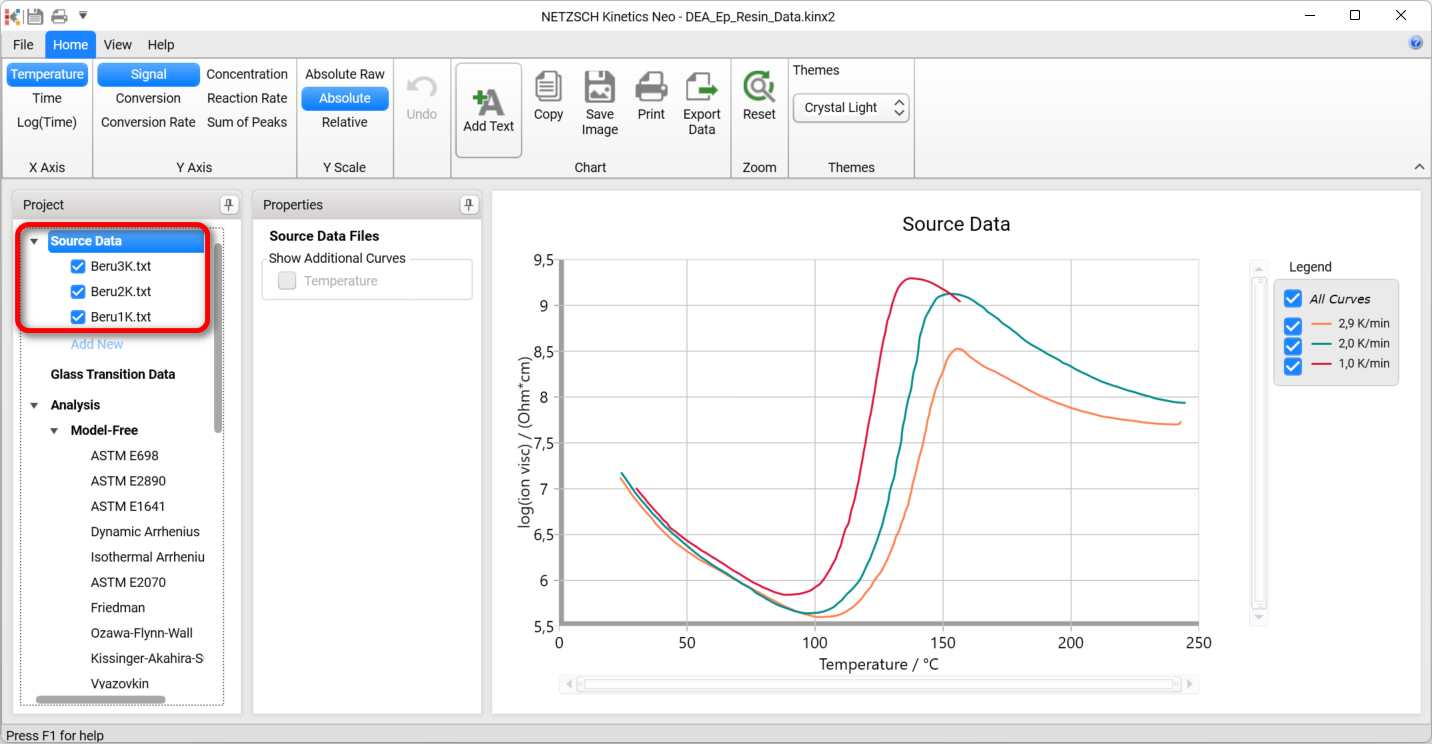1432x744 pixels.
Task: Click the Add New source link
Action: click(97, 344)
